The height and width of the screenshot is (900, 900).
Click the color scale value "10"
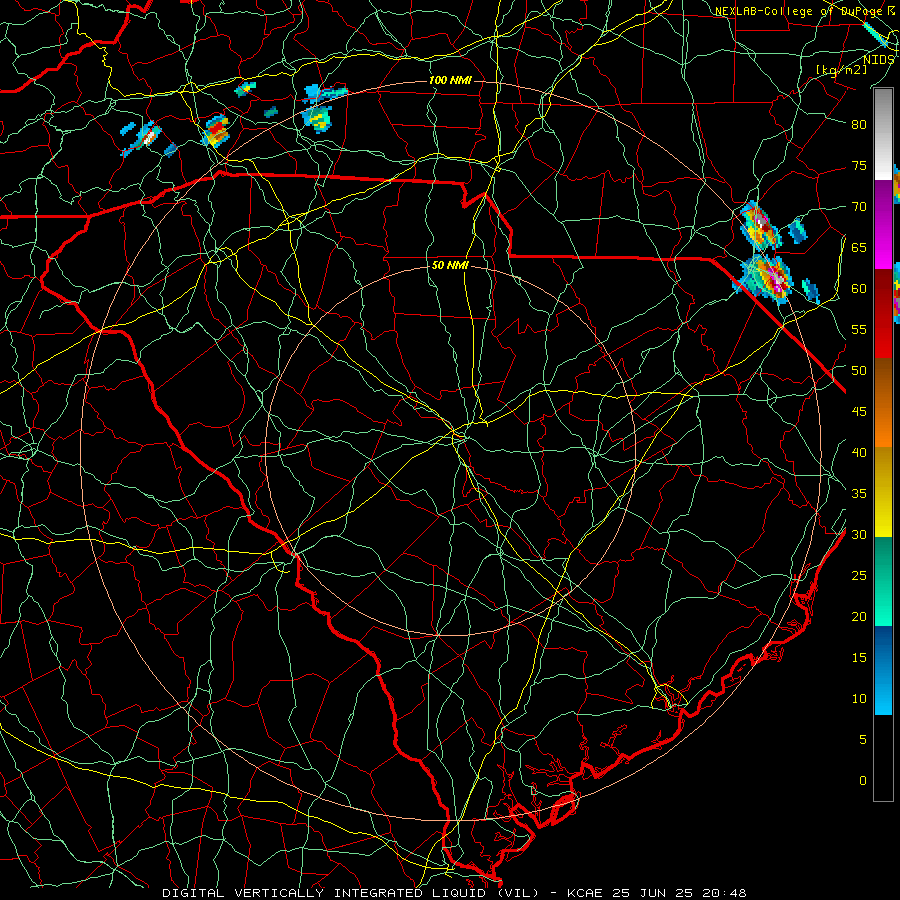[859, 699]
